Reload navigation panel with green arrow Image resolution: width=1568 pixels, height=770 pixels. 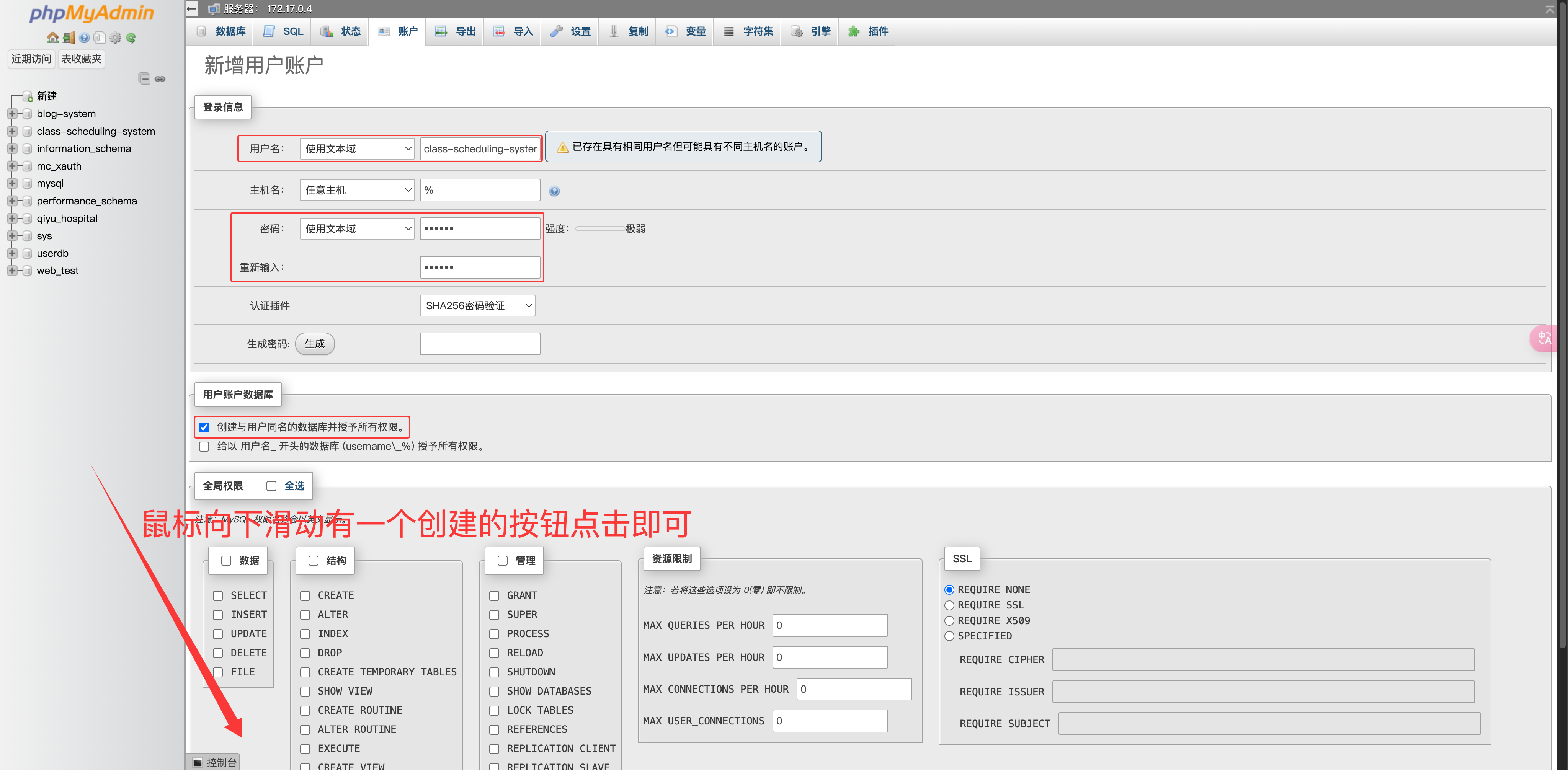point(131,38)
